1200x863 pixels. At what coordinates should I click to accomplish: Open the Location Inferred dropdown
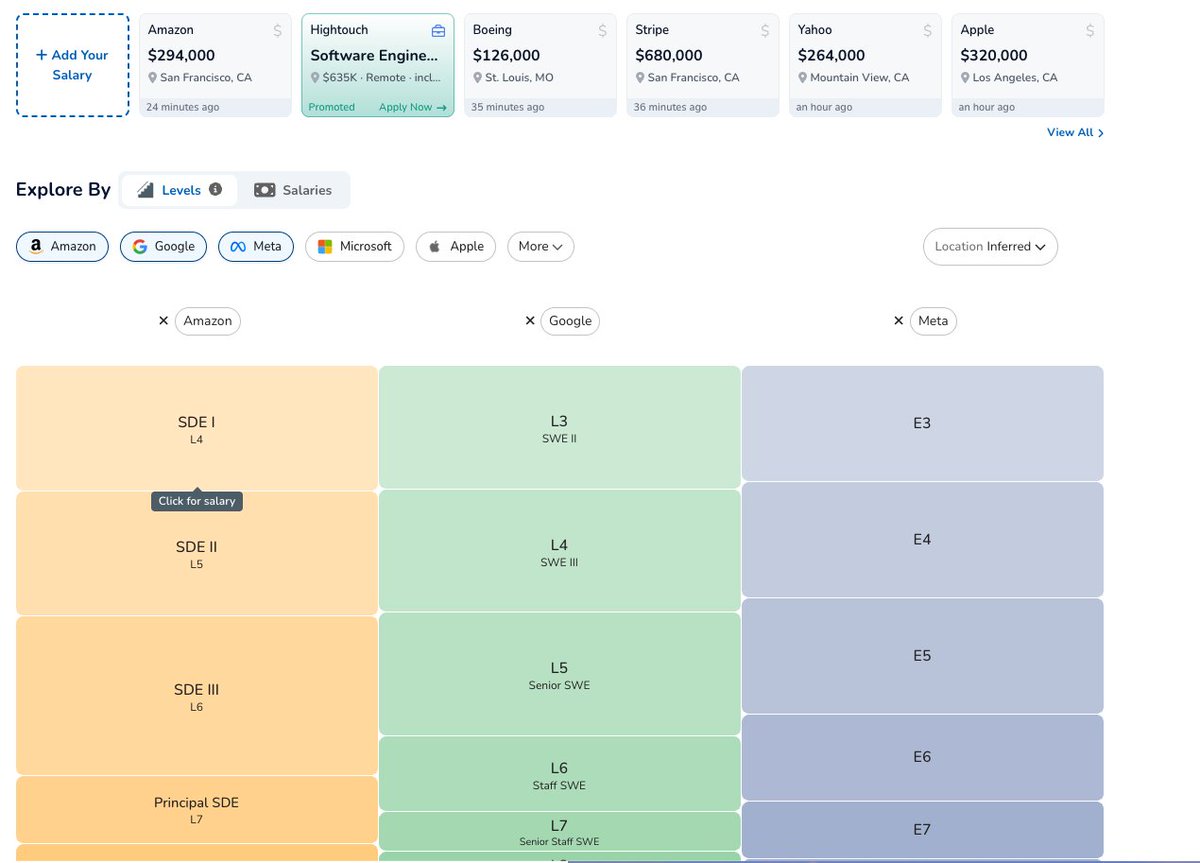tap(990, 246)
